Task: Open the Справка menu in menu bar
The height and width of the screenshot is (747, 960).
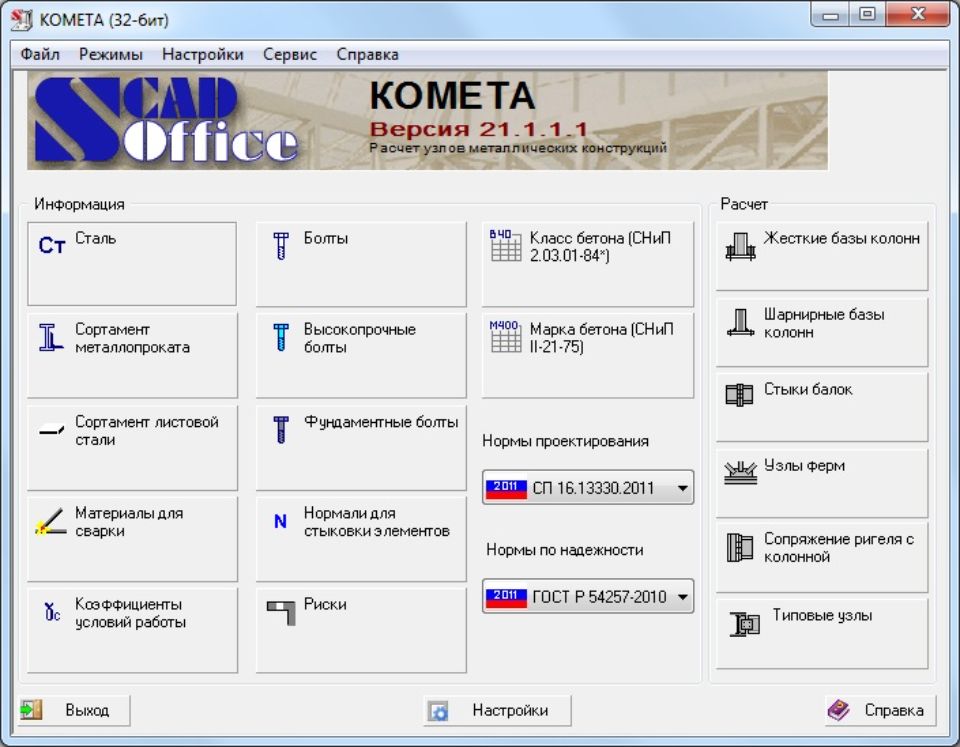Action: click(367, 54)
